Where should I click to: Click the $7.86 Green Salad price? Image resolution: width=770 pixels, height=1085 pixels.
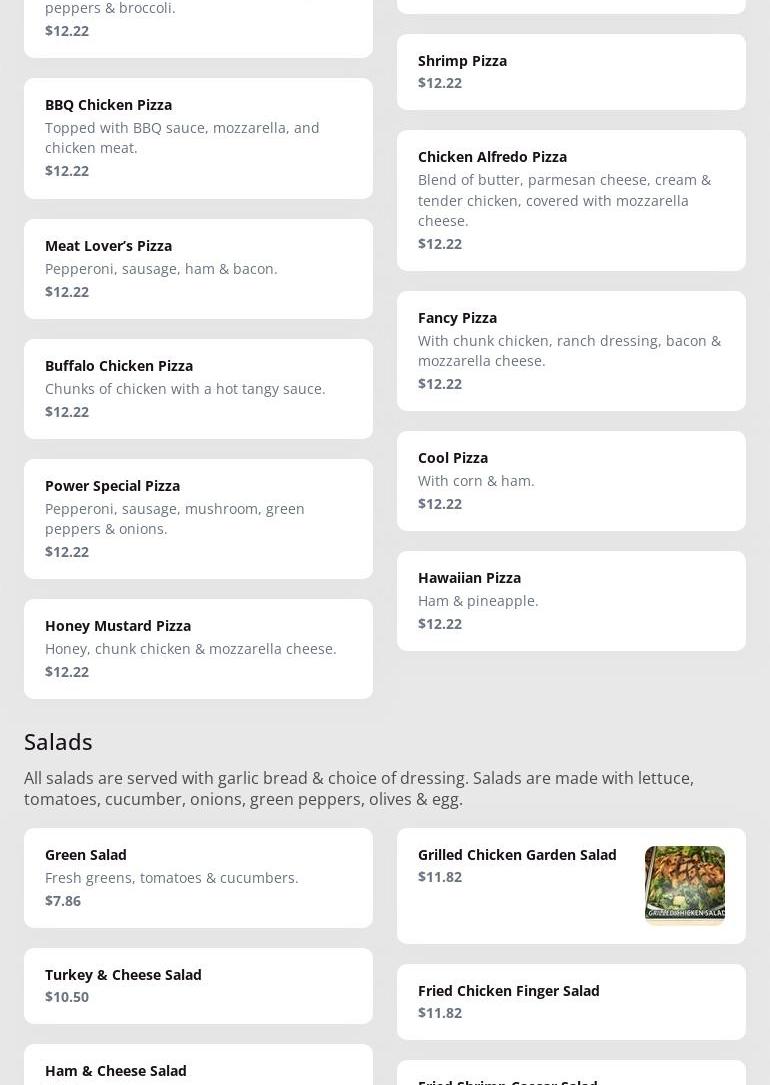63,900
